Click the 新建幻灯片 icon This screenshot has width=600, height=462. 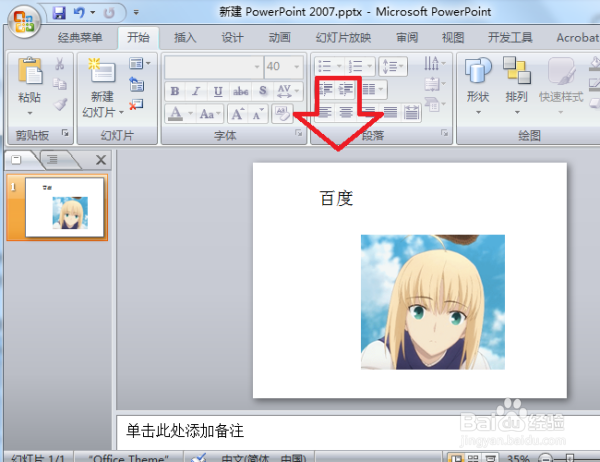click(102, 71)
